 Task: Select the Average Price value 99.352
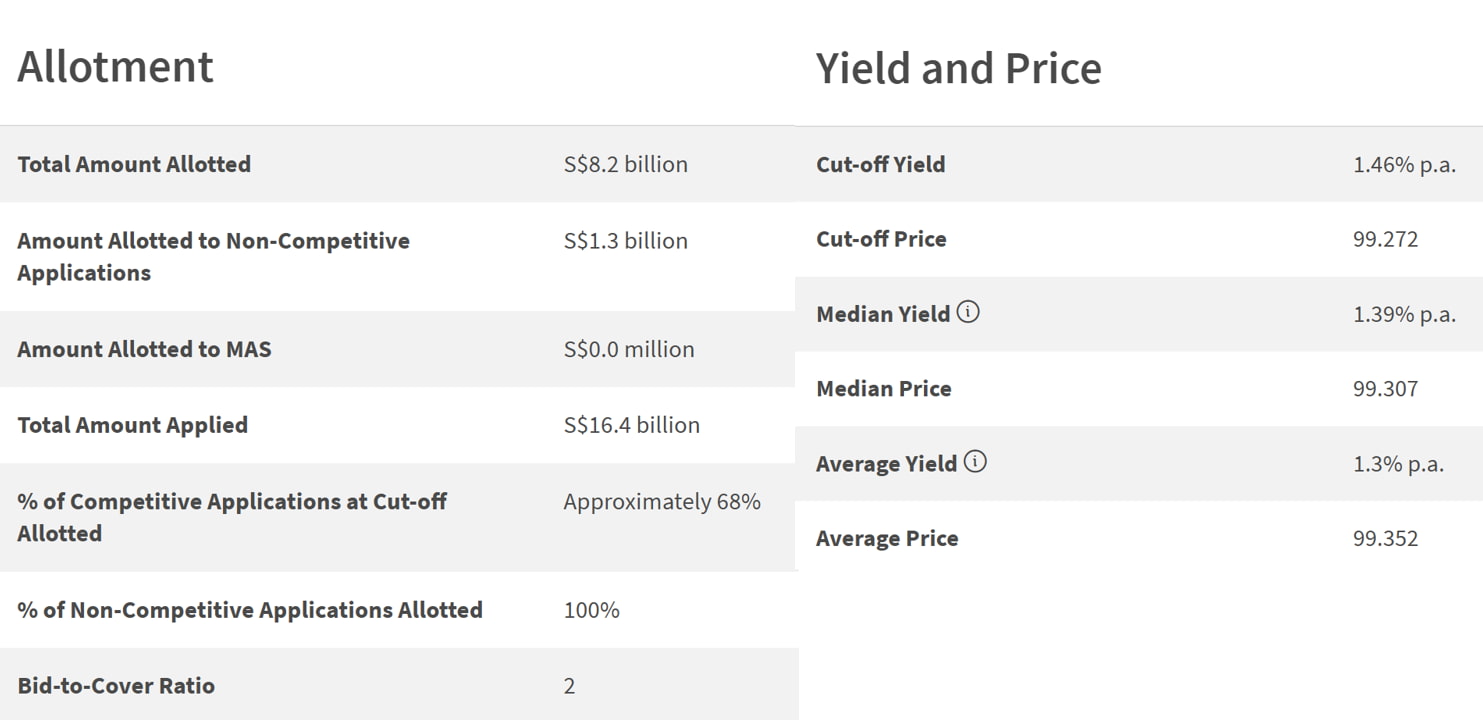tap(1385, 538)
